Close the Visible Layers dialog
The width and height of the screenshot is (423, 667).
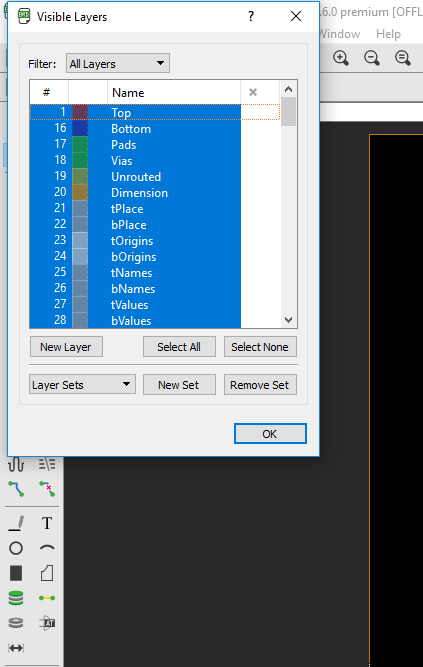tap(296, 16)
